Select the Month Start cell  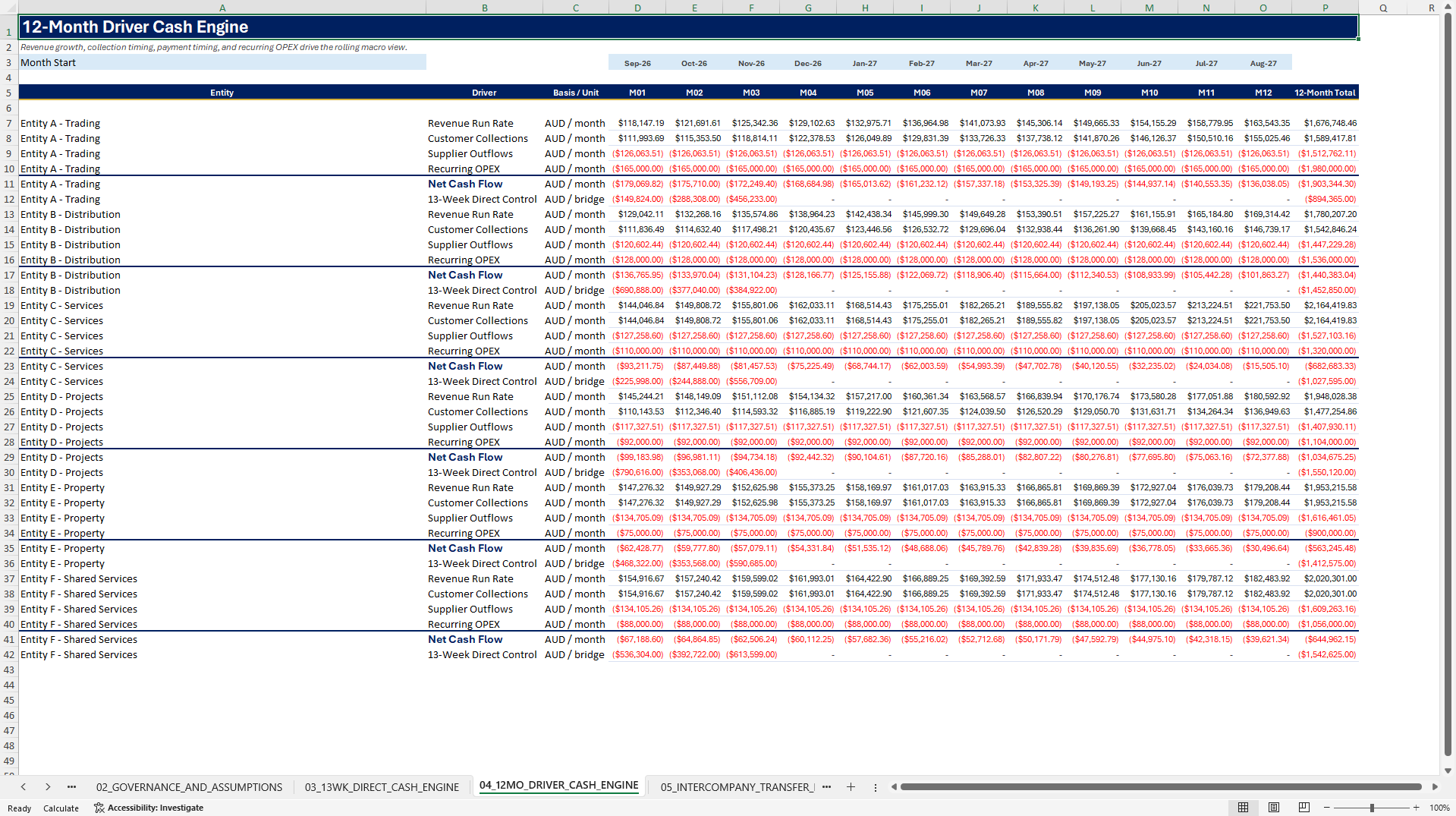(x=222, y=62)
